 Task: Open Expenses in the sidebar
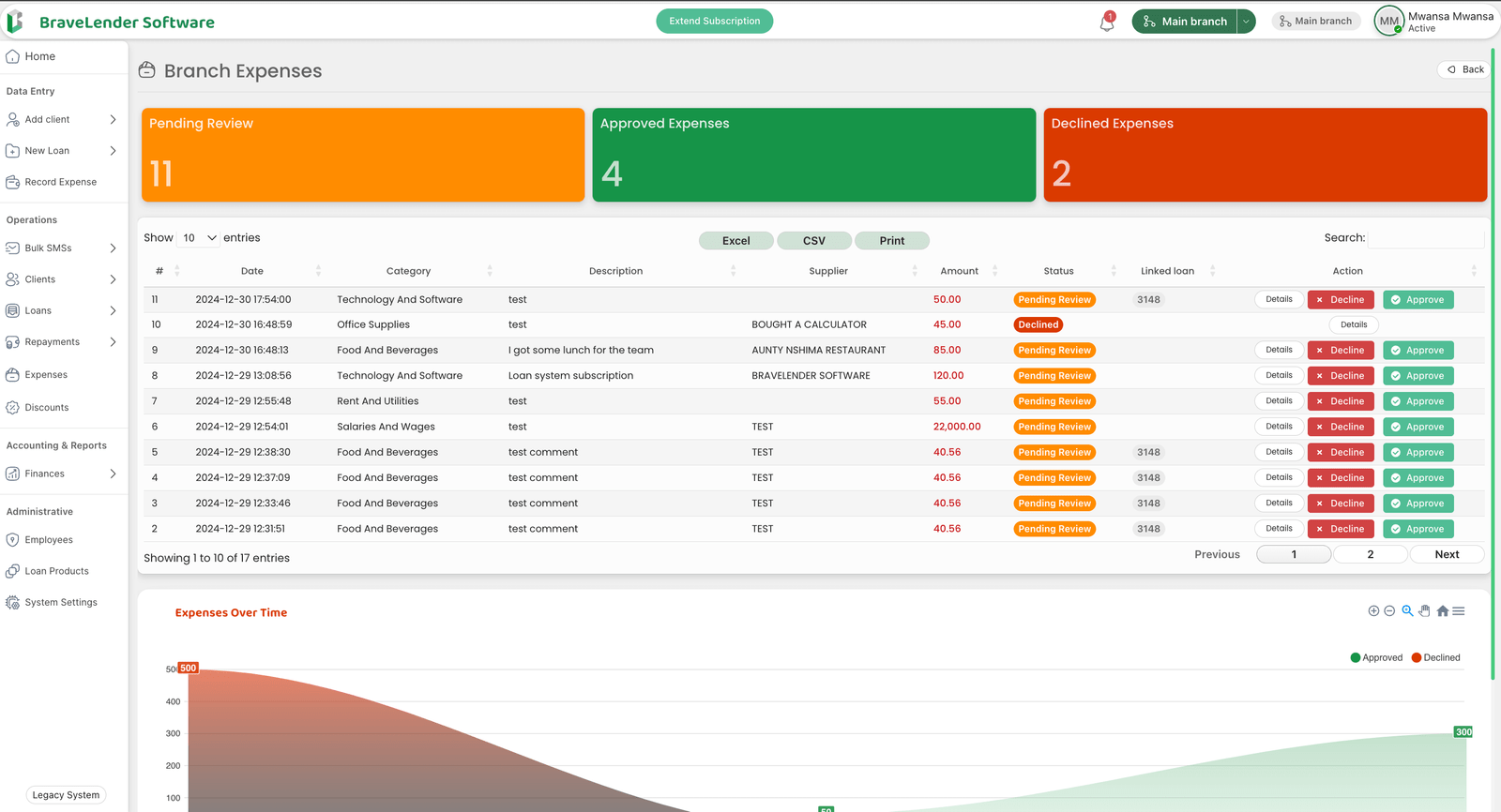click(46, 375)
